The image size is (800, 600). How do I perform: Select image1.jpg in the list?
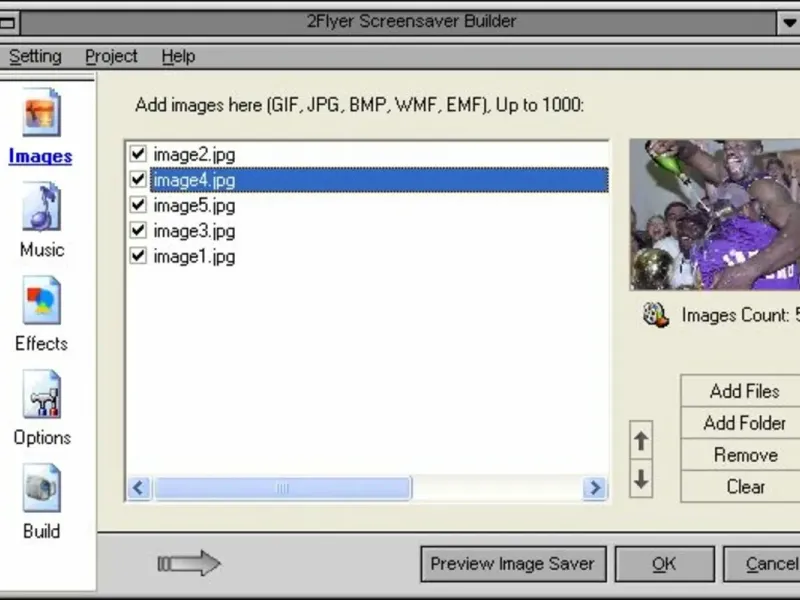coord(194,256)
